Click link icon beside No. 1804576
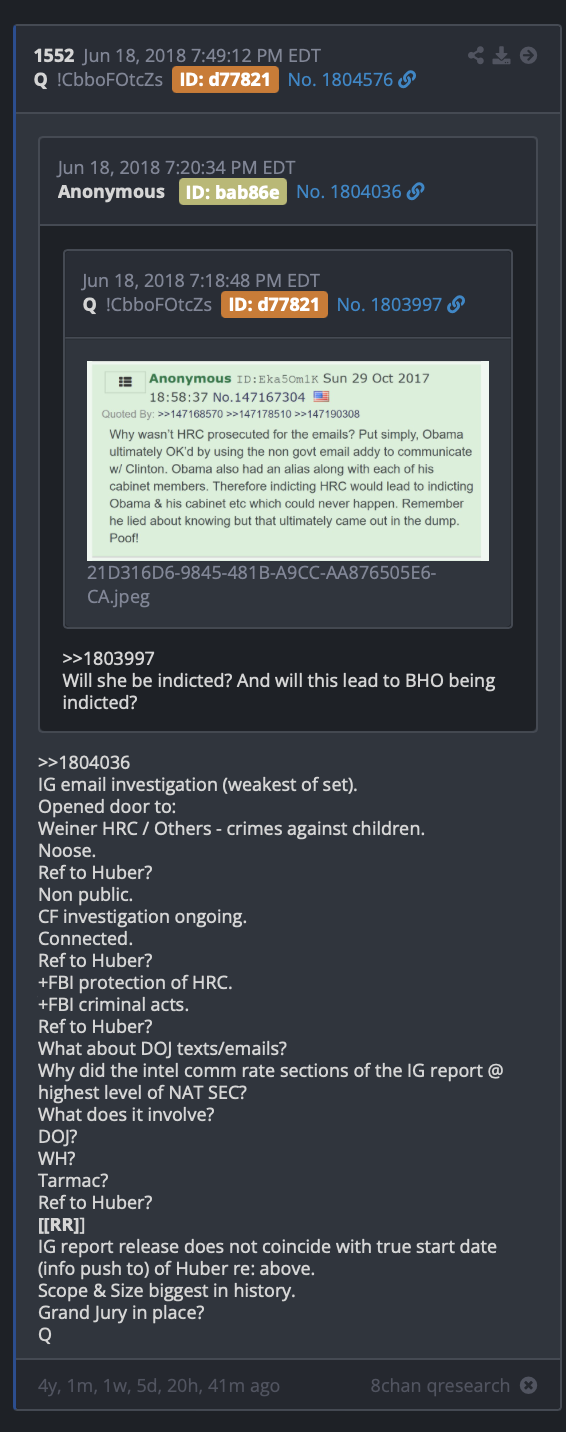 (407, 80)
